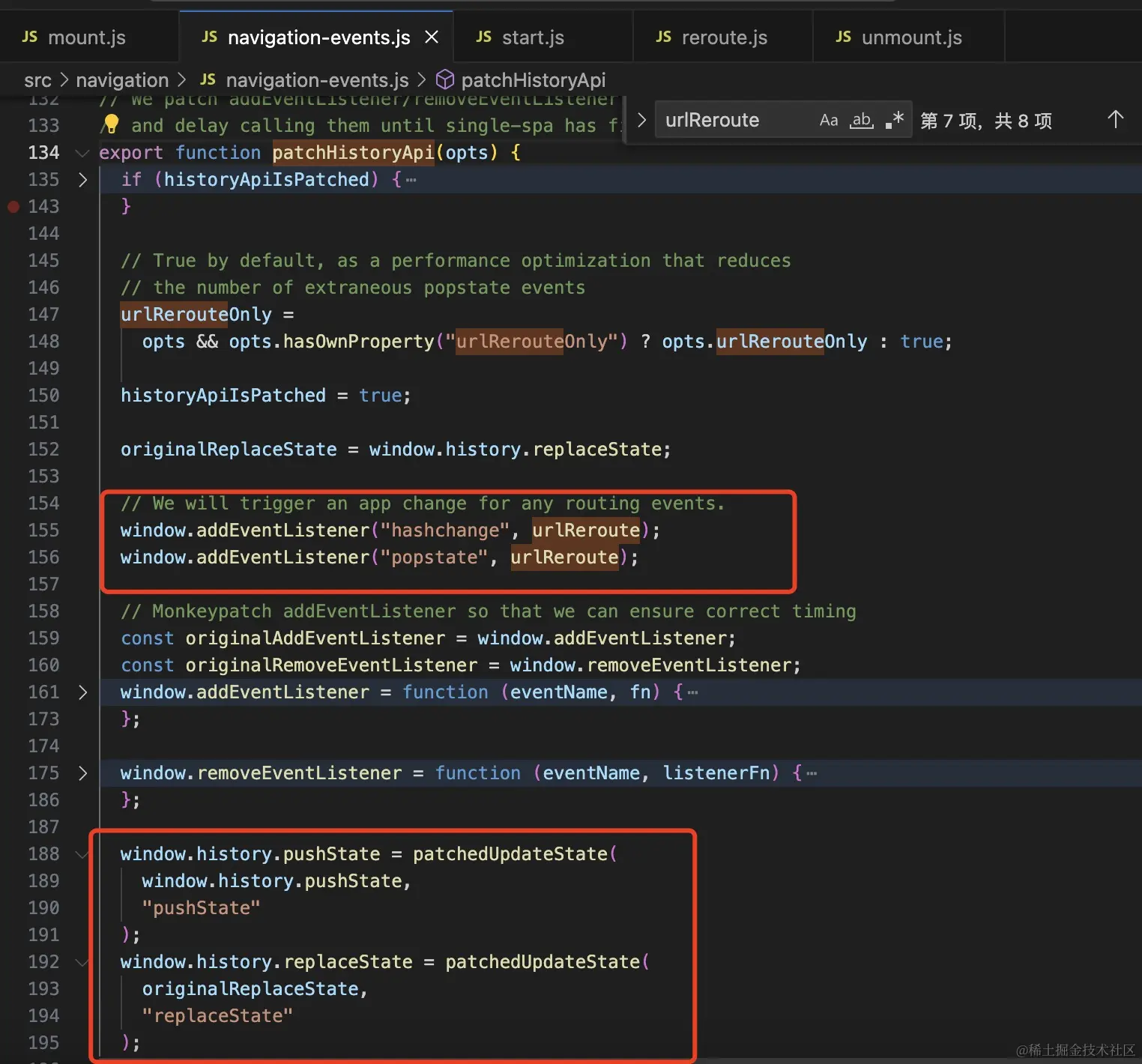Click the match count text in find widget
This screenshot has width=1142, height=1064.
[986, 121]
